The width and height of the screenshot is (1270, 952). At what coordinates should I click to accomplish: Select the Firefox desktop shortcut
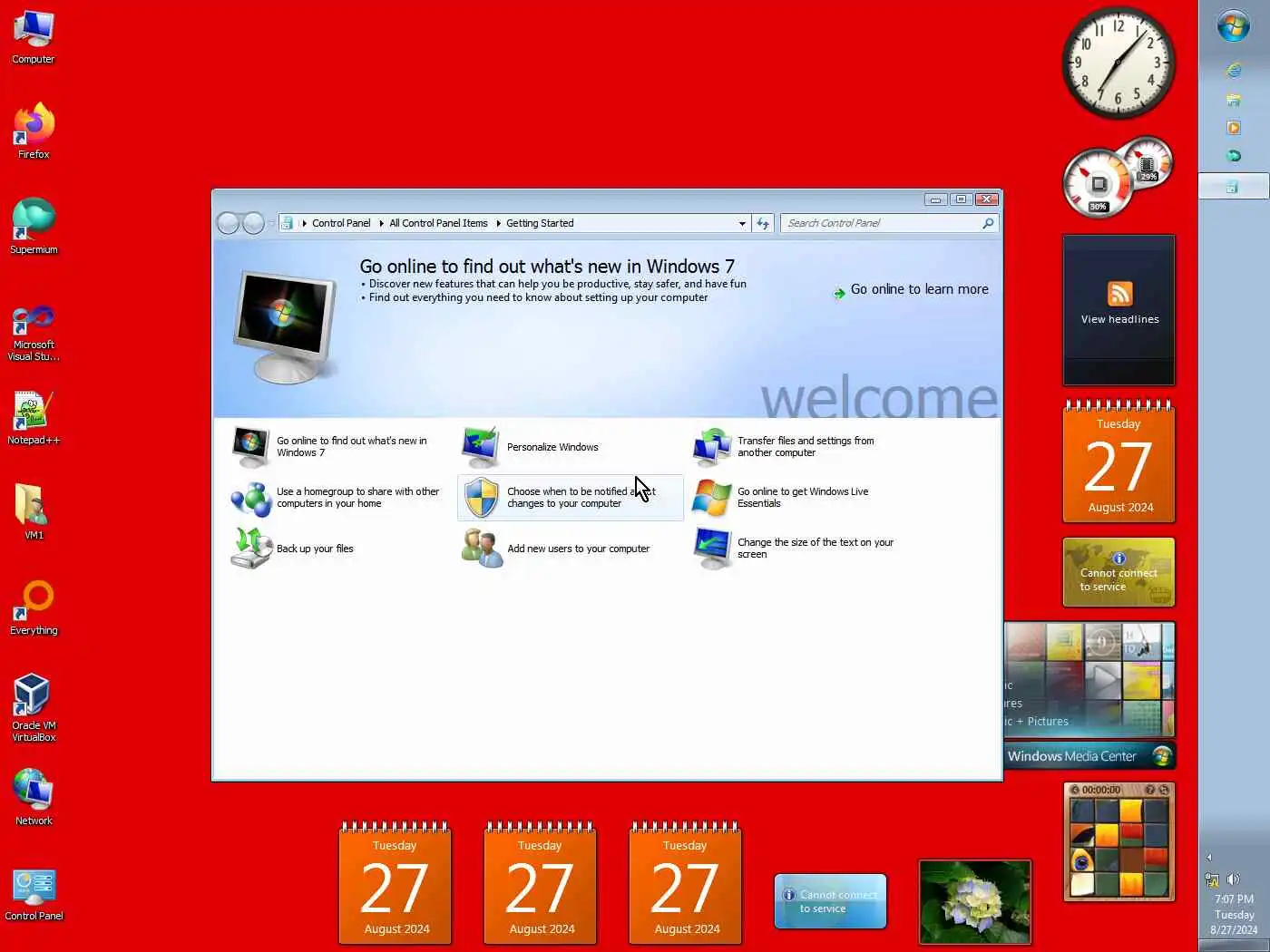(x=34, y=132)
